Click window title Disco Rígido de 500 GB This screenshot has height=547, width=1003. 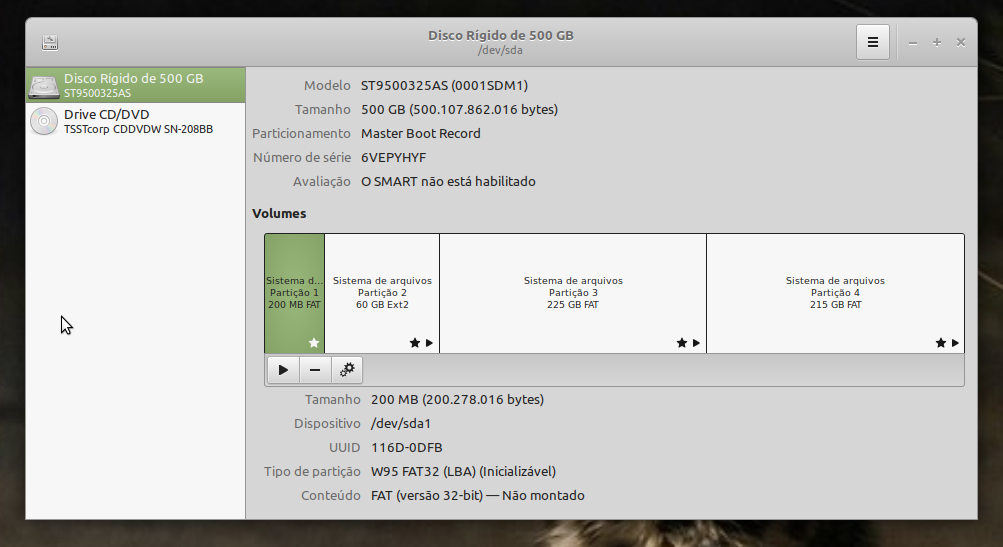point(501,35)
